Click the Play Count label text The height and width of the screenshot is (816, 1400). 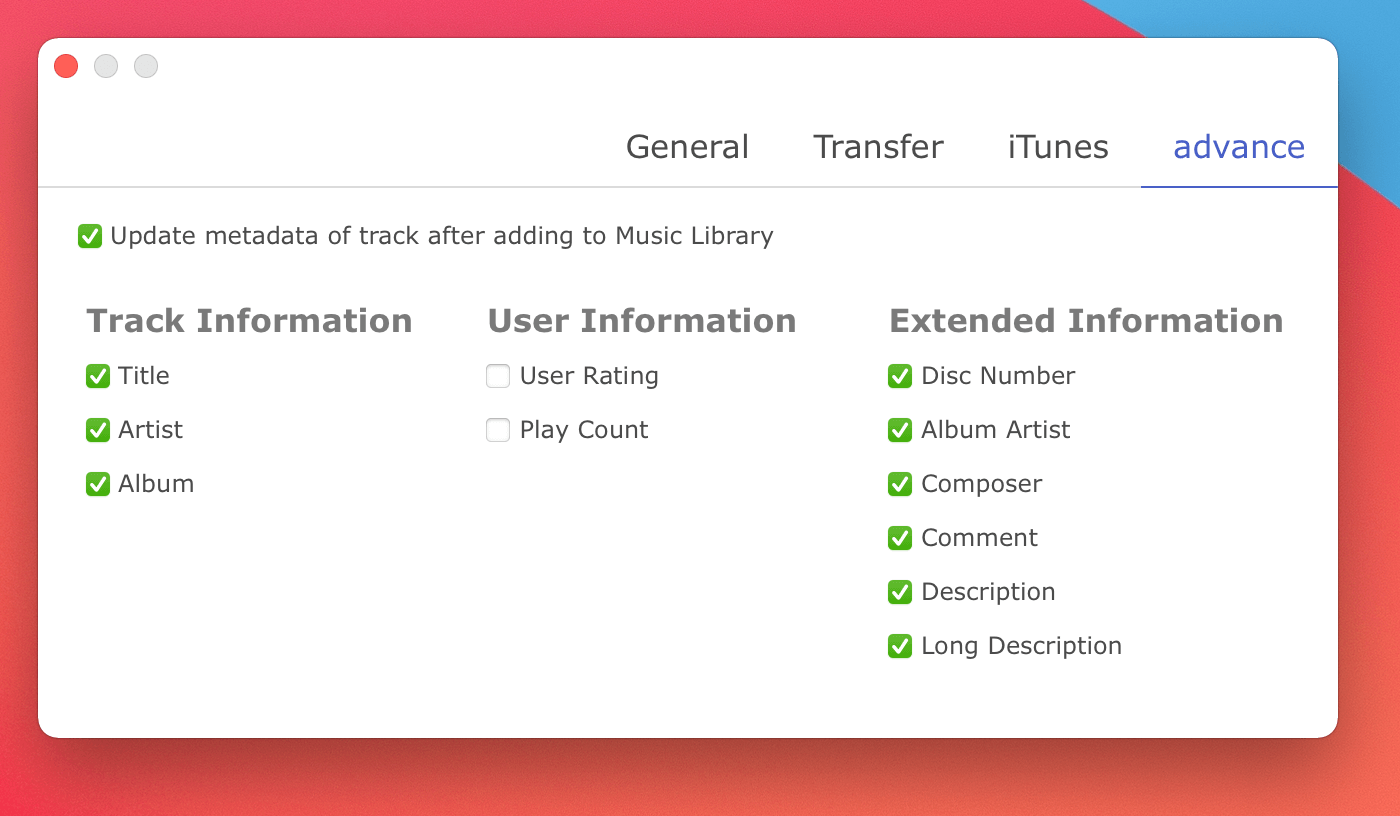tap(584, 430)
